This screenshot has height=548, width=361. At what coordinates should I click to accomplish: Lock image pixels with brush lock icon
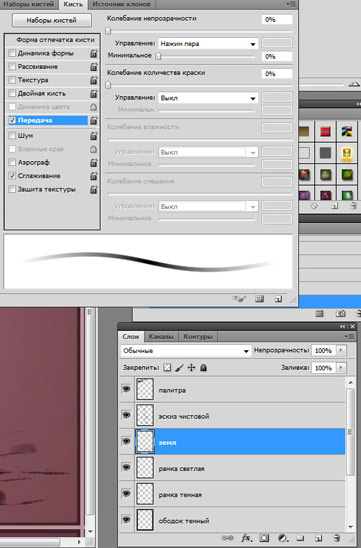tap(179, 368)
